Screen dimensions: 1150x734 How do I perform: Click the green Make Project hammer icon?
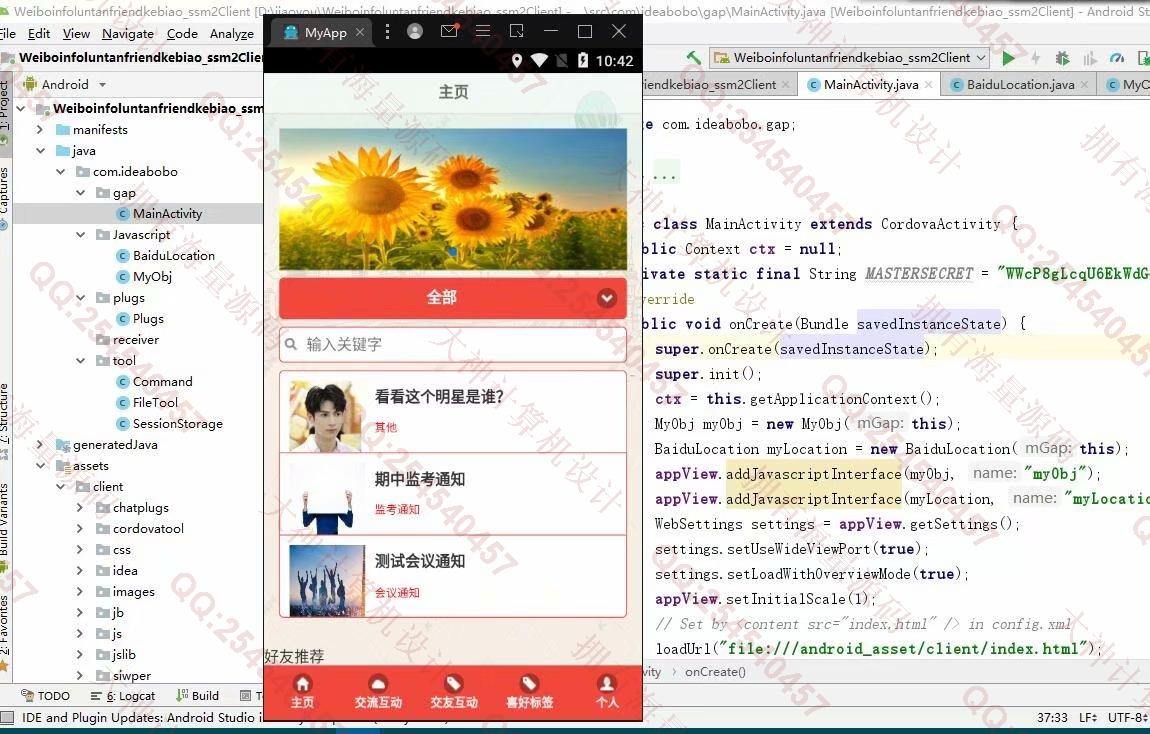[693, 57]
